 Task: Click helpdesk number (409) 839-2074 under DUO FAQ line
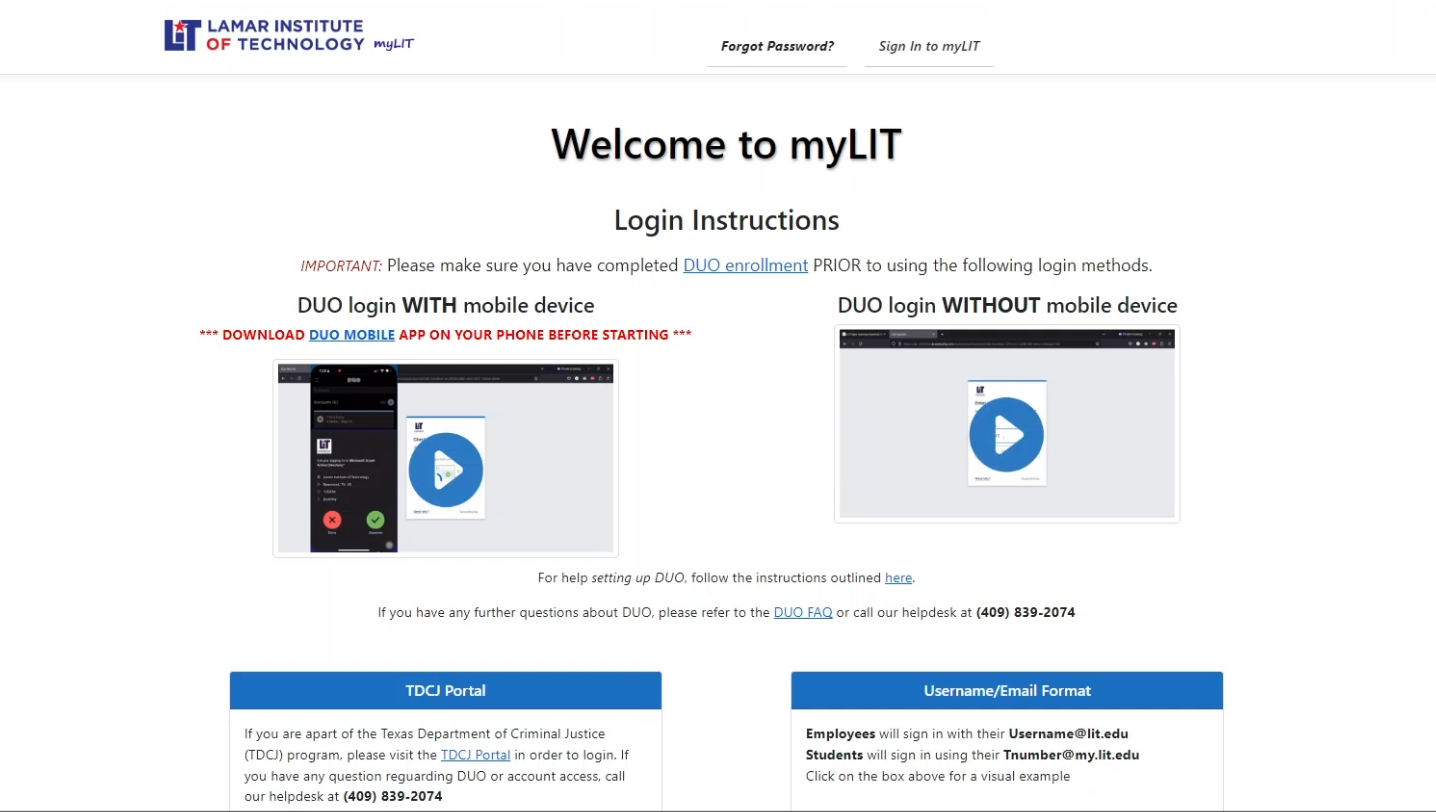(x=1025, y=613)
